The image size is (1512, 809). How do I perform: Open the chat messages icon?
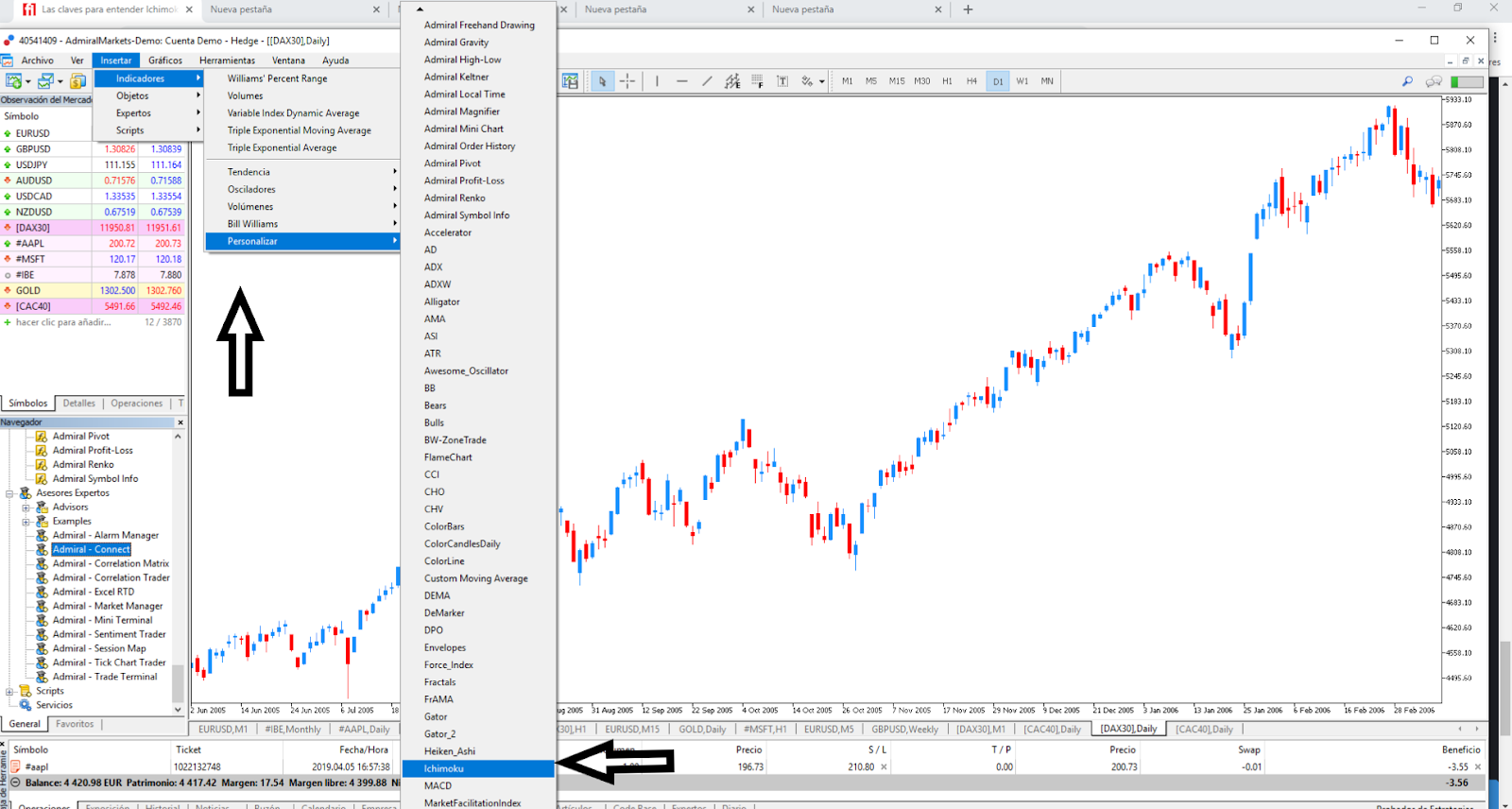(x=1434, y=81)
